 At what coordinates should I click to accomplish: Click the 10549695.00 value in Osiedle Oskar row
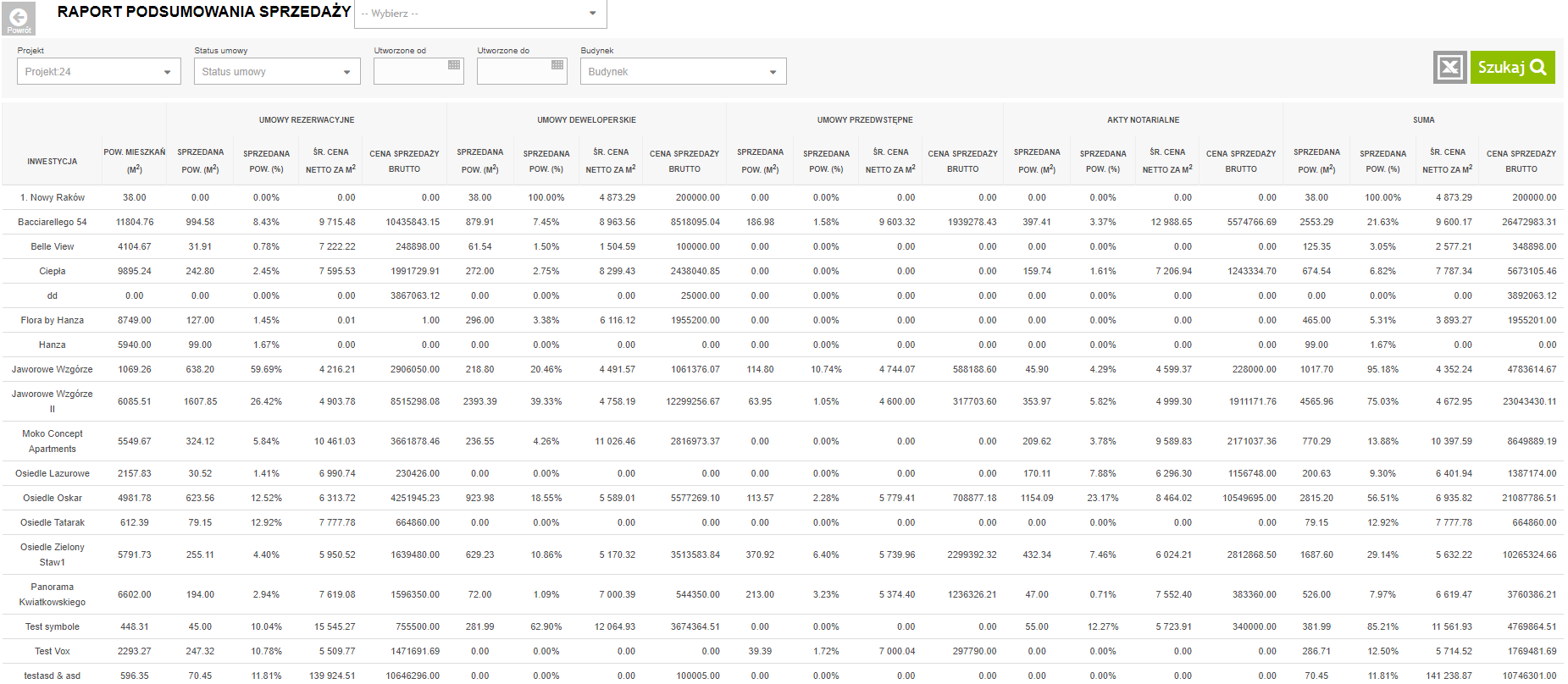1249,498
